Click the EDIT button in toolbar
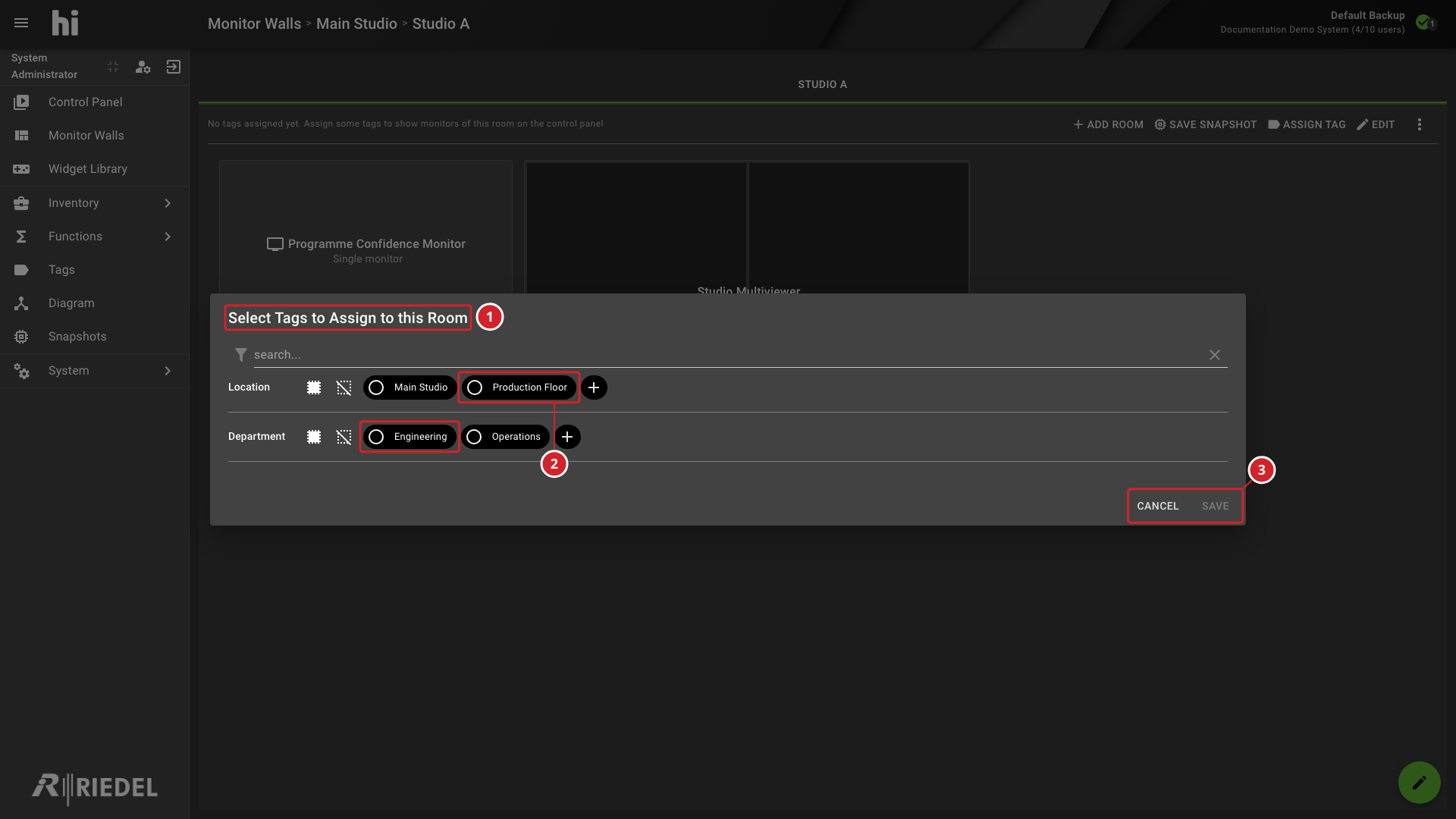This screenshot has height=819, width=1456. pos(1376,124)
